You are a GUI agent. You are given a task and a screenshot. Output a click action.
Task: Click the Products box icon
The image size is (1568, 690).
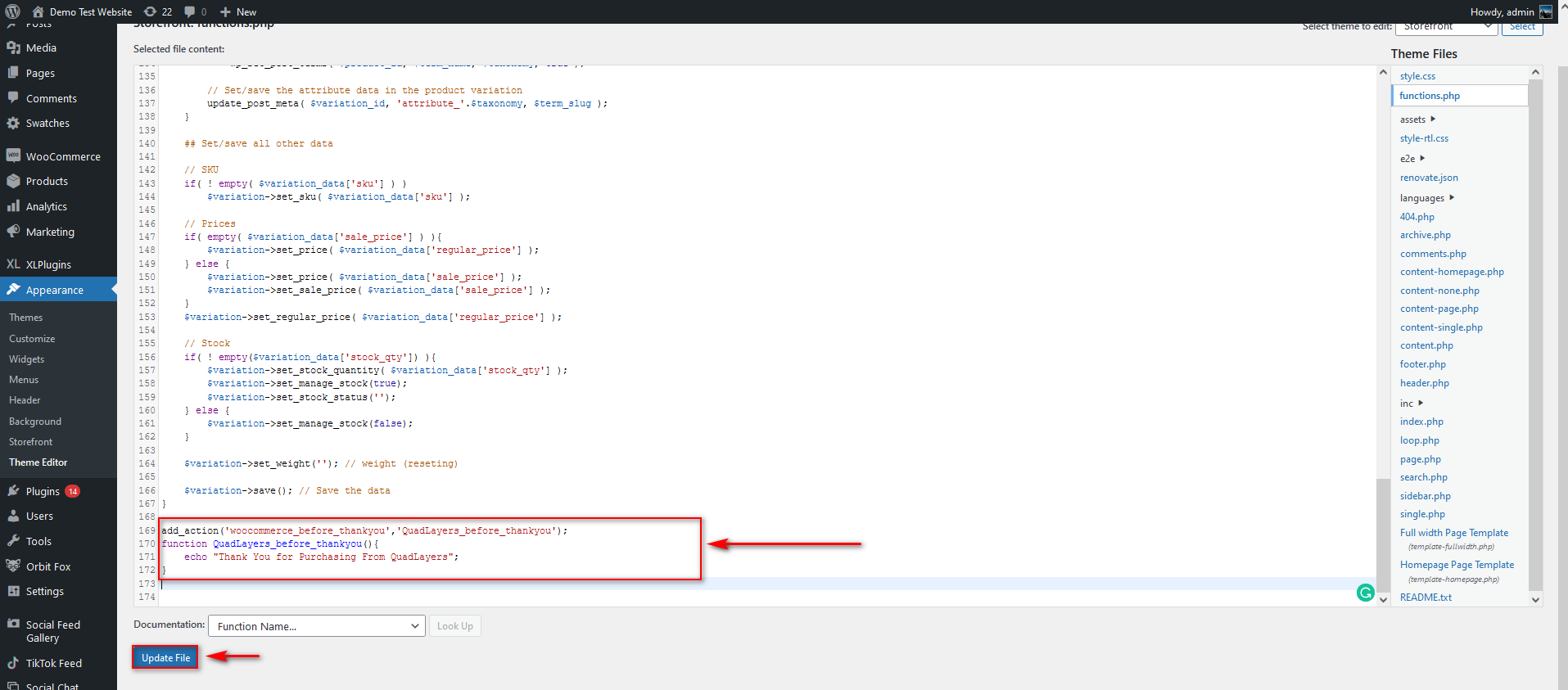coord(13,181)
